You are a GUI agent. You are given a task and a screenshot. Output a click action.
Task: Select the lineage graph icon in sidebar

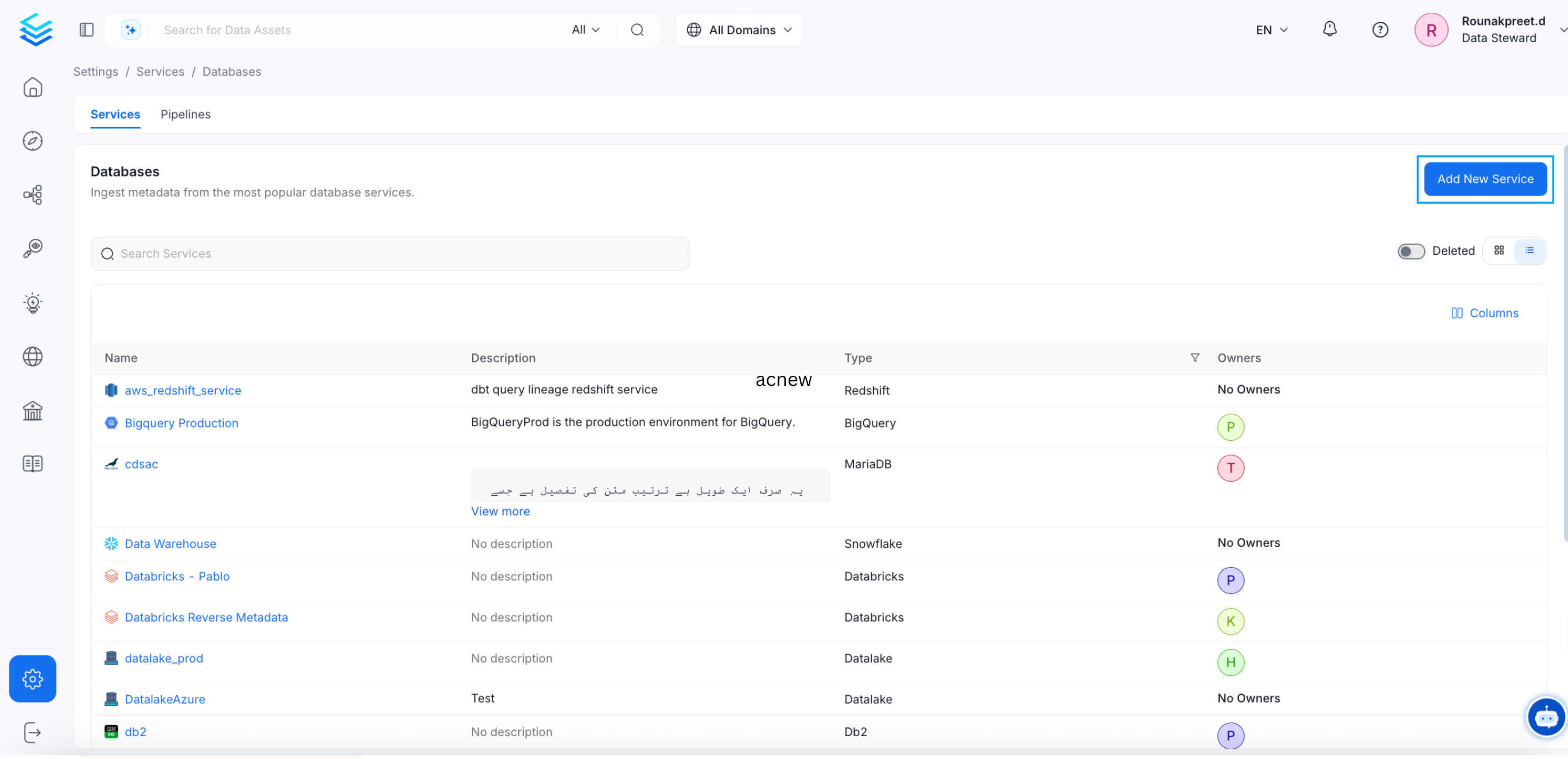pos(33,195)
